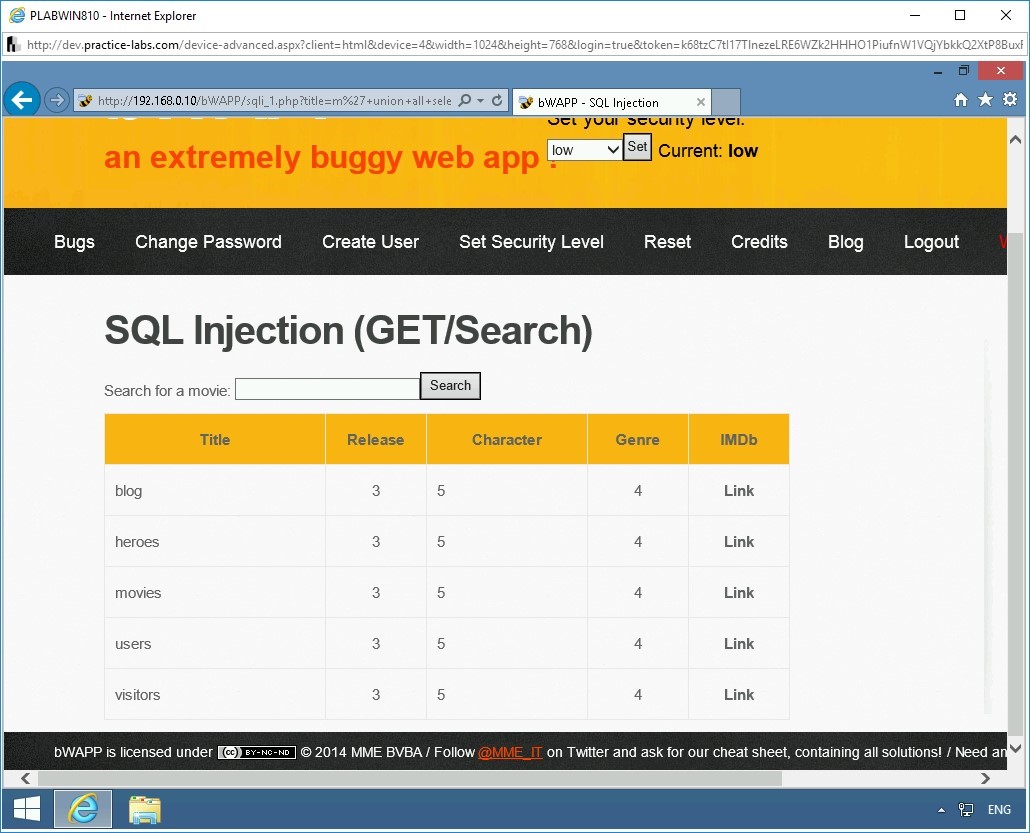This screenshot has width=1030, height=833.
Task: Click the page refresh icon in address bar
Action: pos(497,101)
